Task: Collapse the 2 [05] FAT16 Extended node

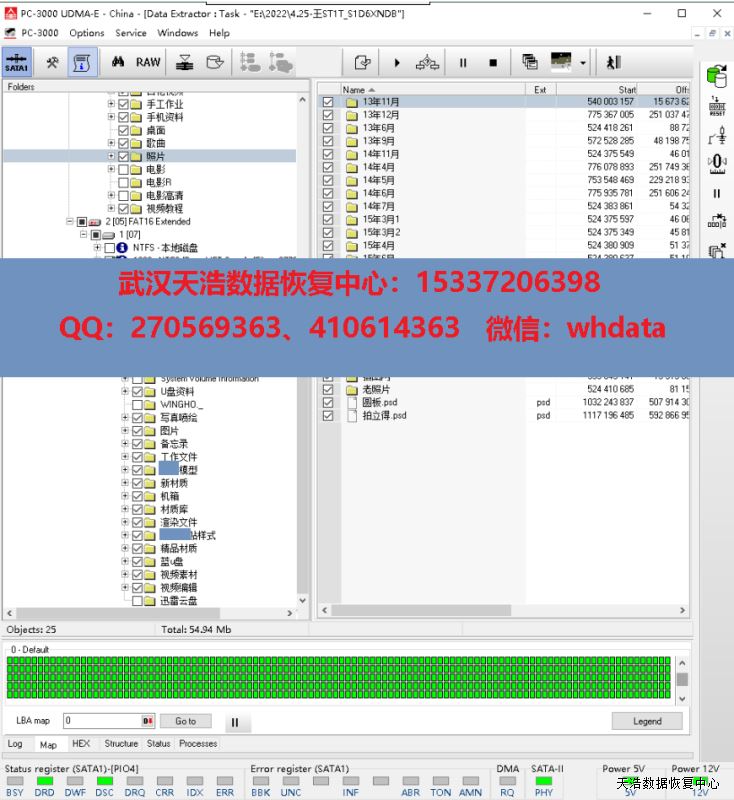Action: tap(69, 221)
